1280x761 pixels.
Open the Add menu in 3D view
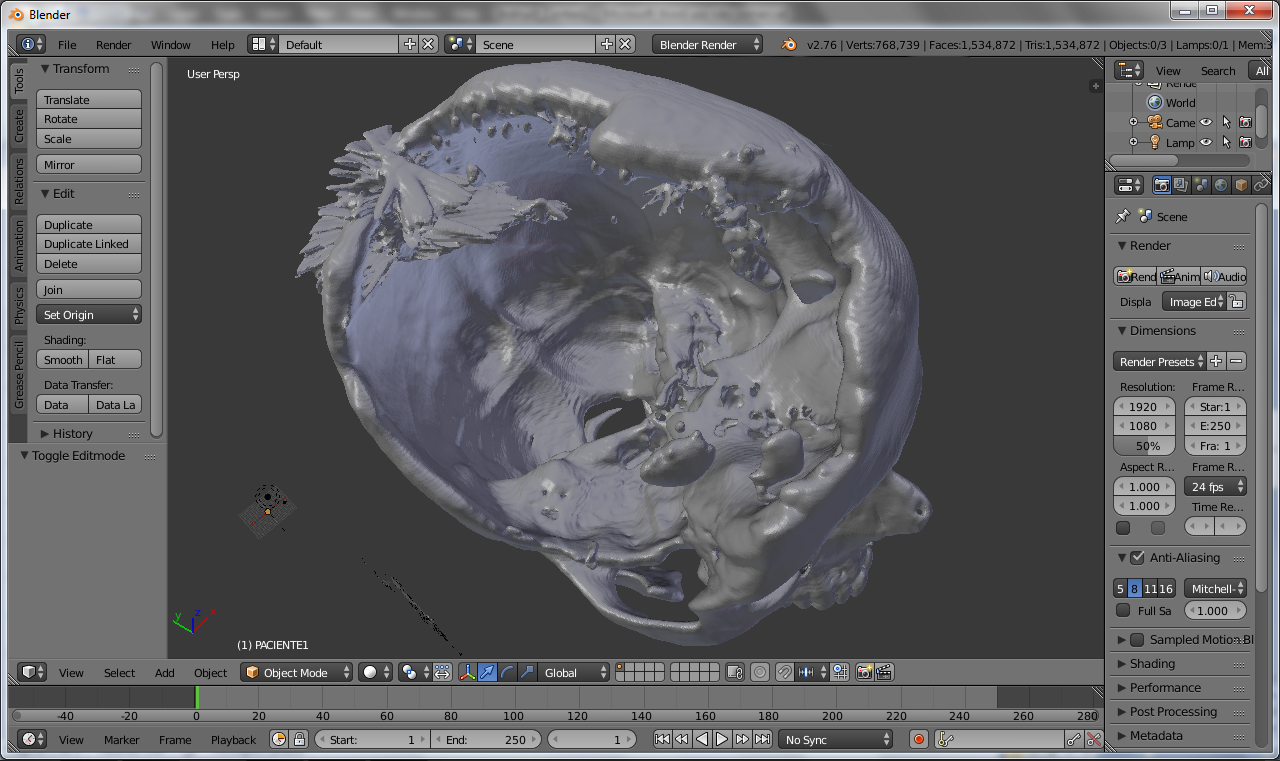point(165,673)
